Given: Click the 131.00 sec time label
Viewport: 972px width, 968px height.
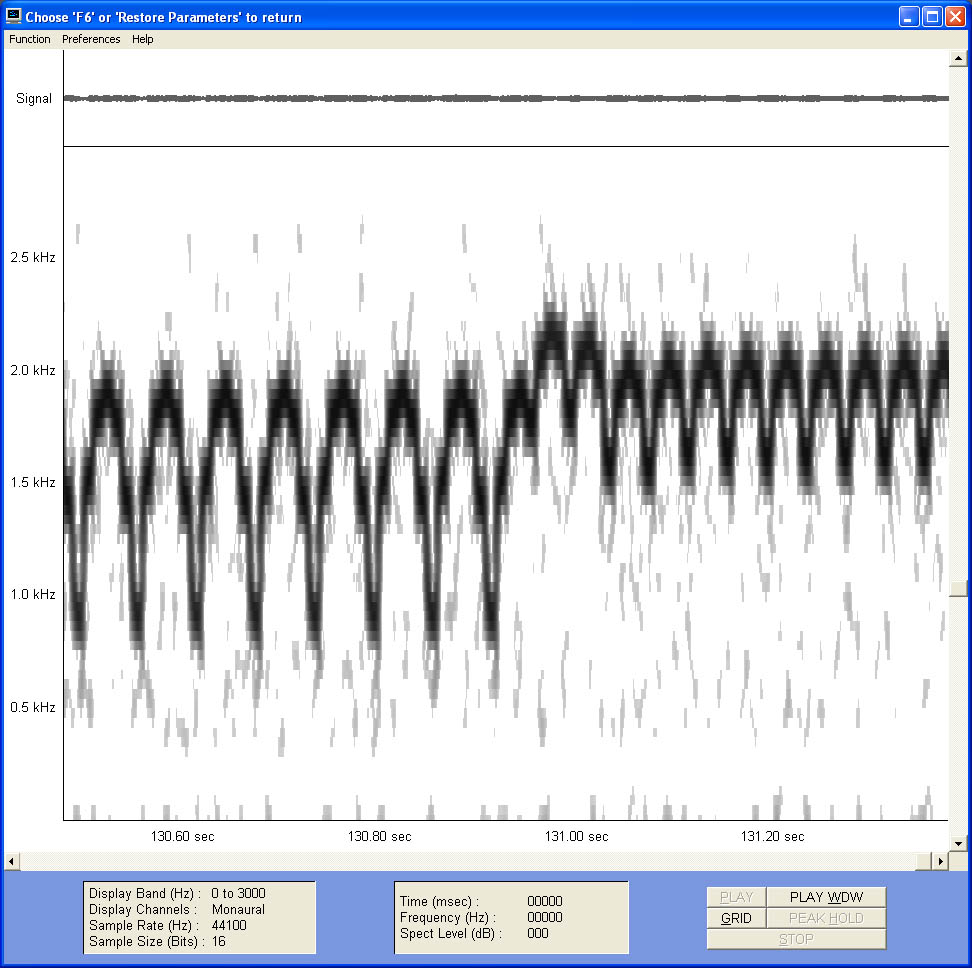Looking at the screenshot, I should 577,837.
